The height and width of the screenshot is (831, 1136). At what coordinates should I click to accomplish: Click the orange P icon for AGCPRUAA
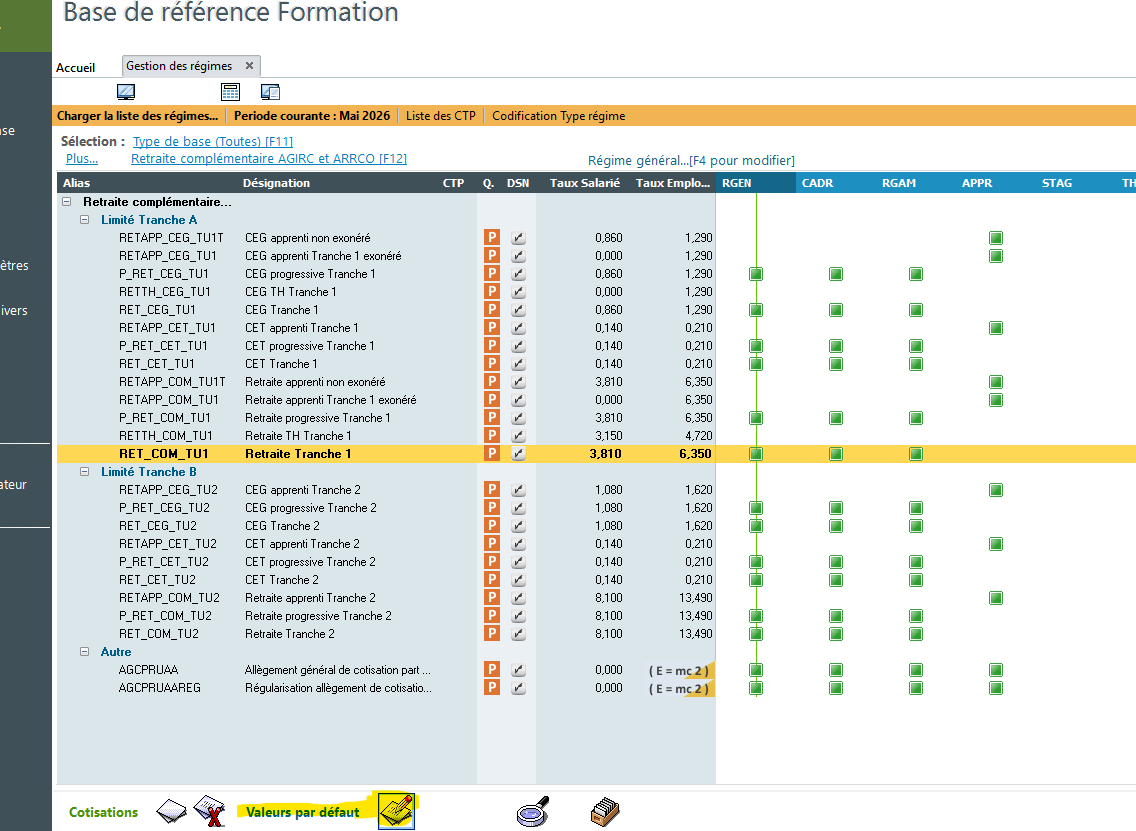coord(492,669)
